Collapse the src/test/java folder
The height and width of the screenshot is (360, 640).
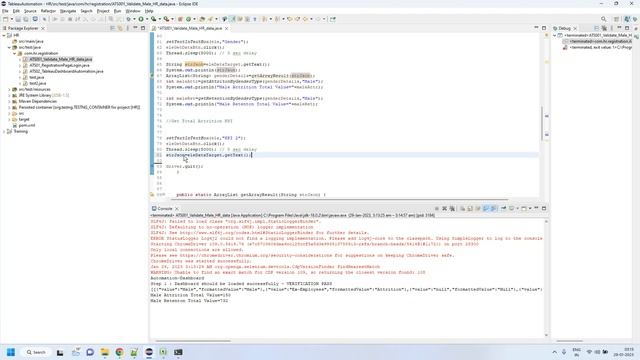(x=9, y=47)
